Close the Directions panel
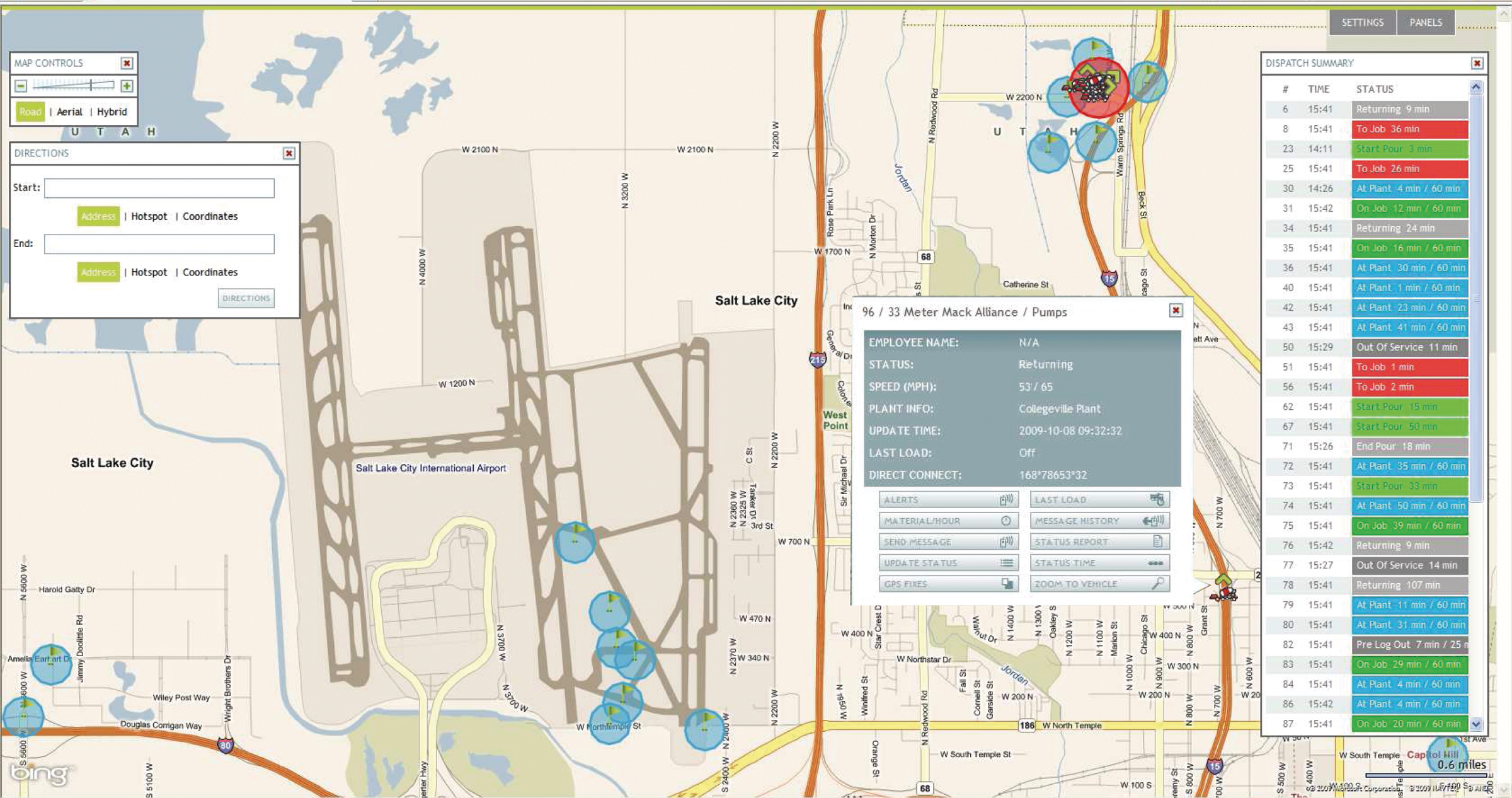This screenshot has height=798, width=1512. (289, 153)
